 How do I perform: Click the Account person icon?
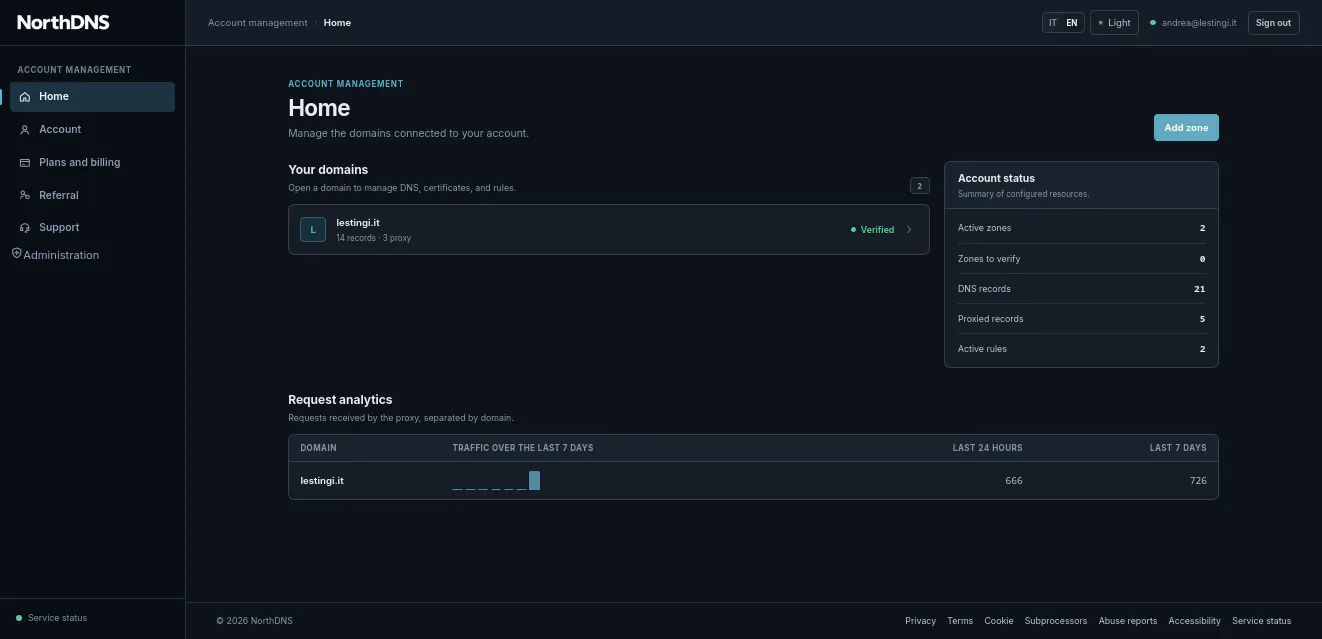click(x=25, y=130)
